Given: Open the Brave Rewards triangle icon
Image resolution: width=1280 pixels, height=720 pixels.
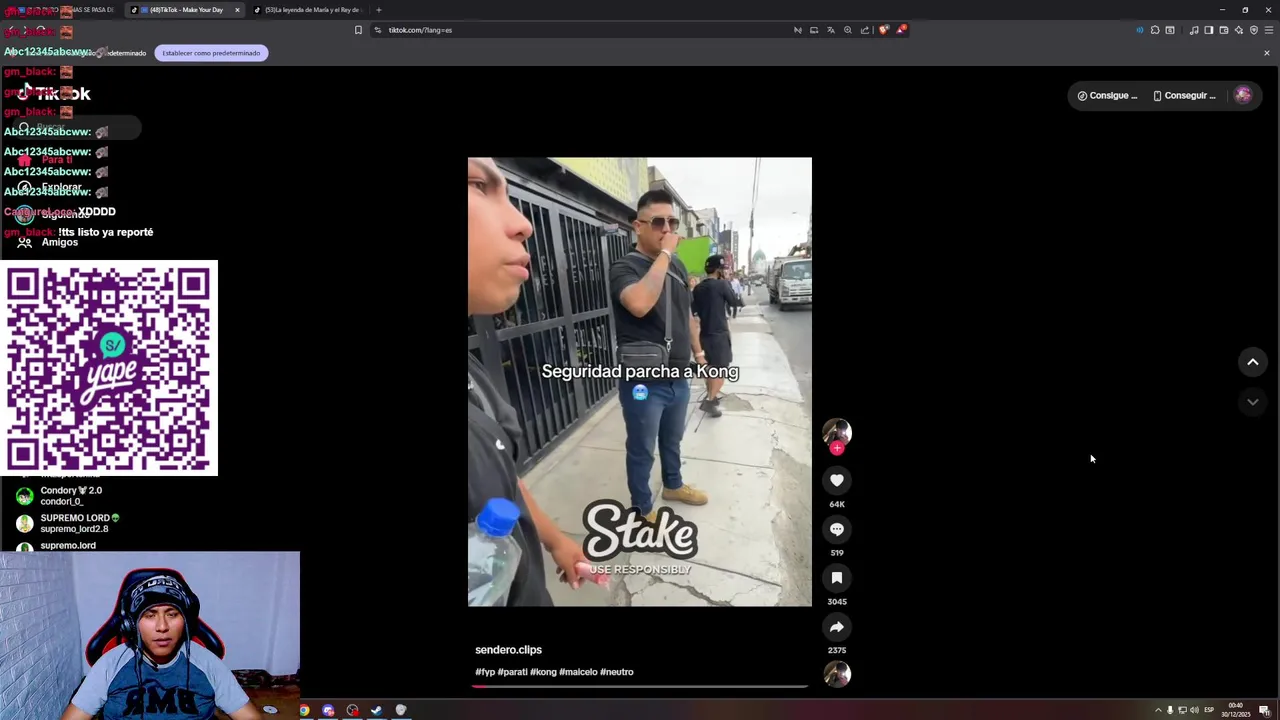Looking at the screenshot, I should [x=900, y=30].
